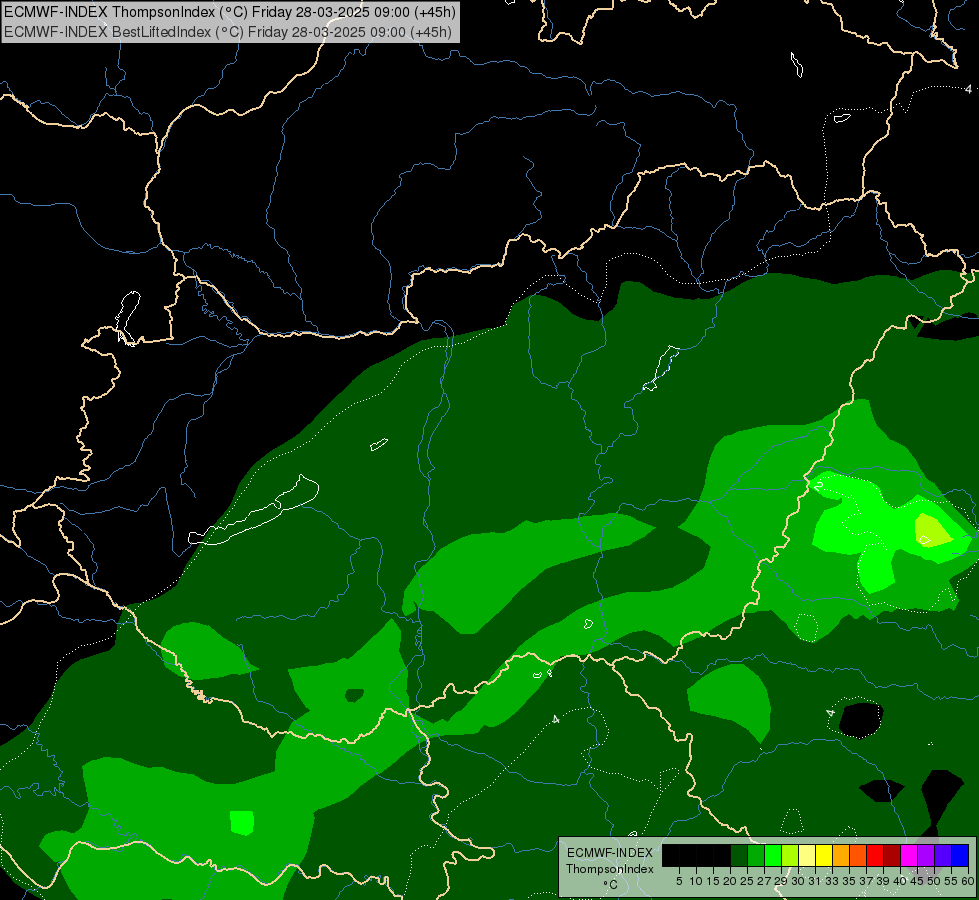This screenshot has height=900, width=979.
Task: Click the yellow-green peak area on the map
Action: point(933,530)
